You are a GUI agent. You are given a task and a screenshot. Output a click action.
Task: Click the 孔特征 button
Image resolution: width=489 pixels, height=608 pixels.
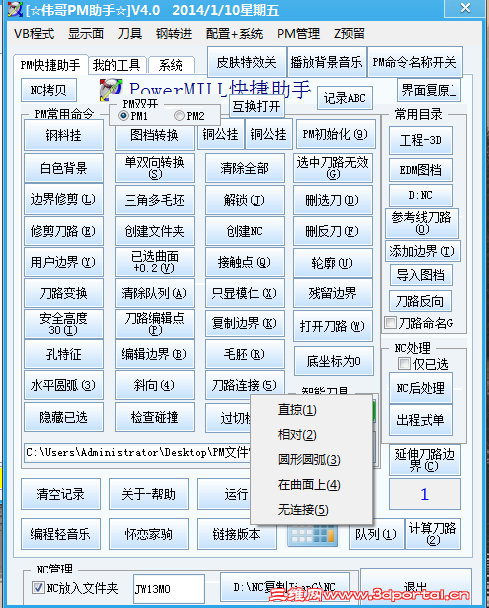pyautogui.click(x=64, y=354)
